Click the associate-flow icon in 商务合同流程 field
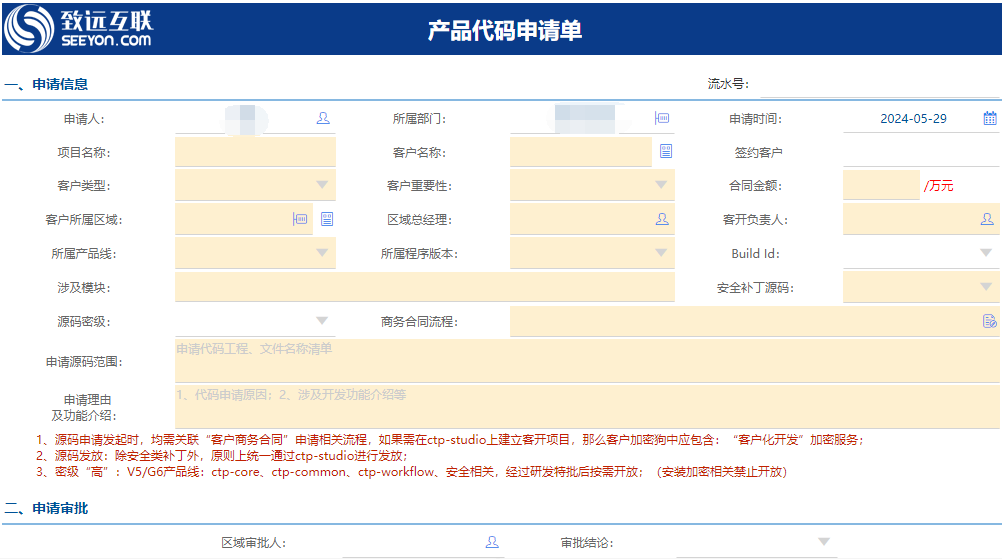 click(989, 321)
